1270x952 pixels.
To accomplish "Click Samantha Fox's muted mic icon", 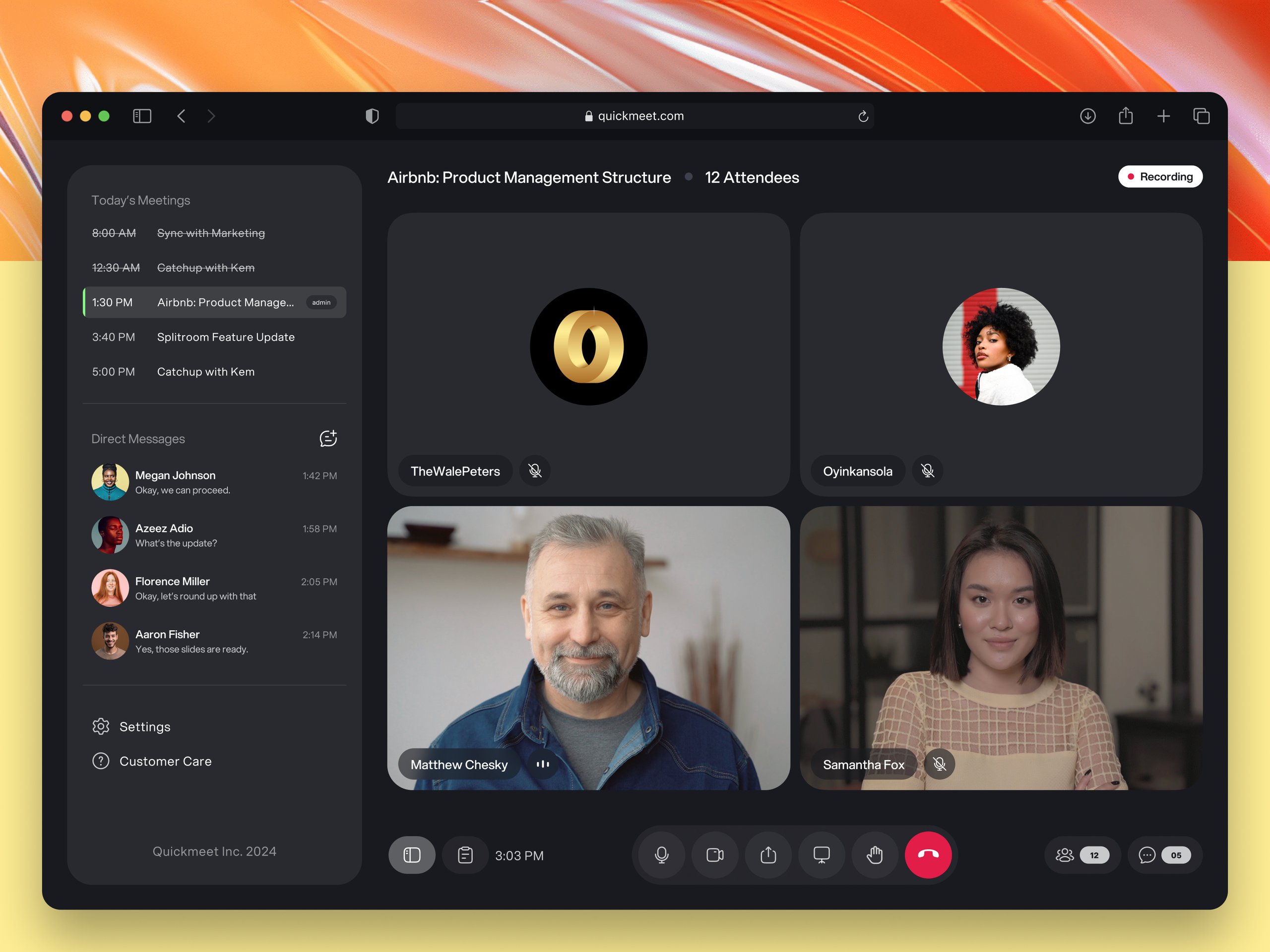I will click(x=940, y=764).
